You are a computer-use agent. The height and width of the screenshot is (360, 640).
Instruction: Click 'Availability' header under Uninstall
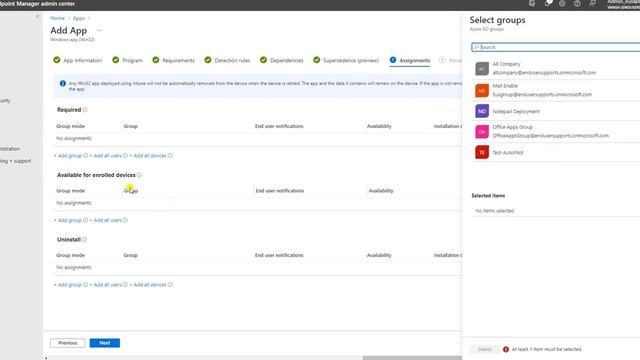tap(379, 255)
